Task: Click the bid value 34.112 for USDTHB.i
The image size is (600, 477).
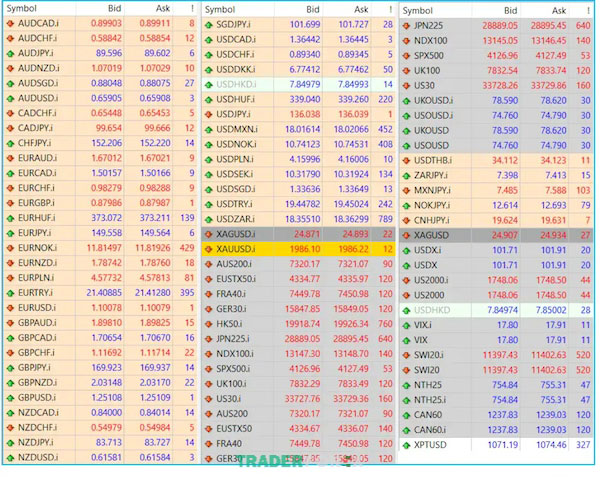Action: coord(505,161)
